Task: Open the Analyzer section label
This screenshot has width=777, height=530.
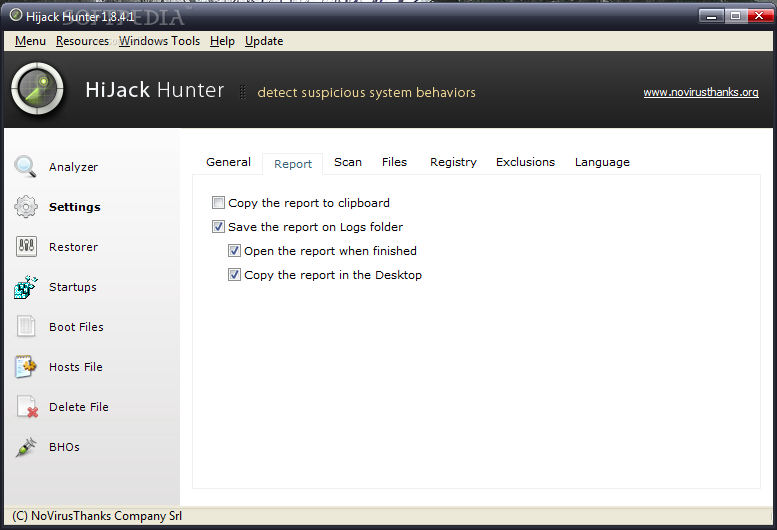Action: tap(73, 167)
